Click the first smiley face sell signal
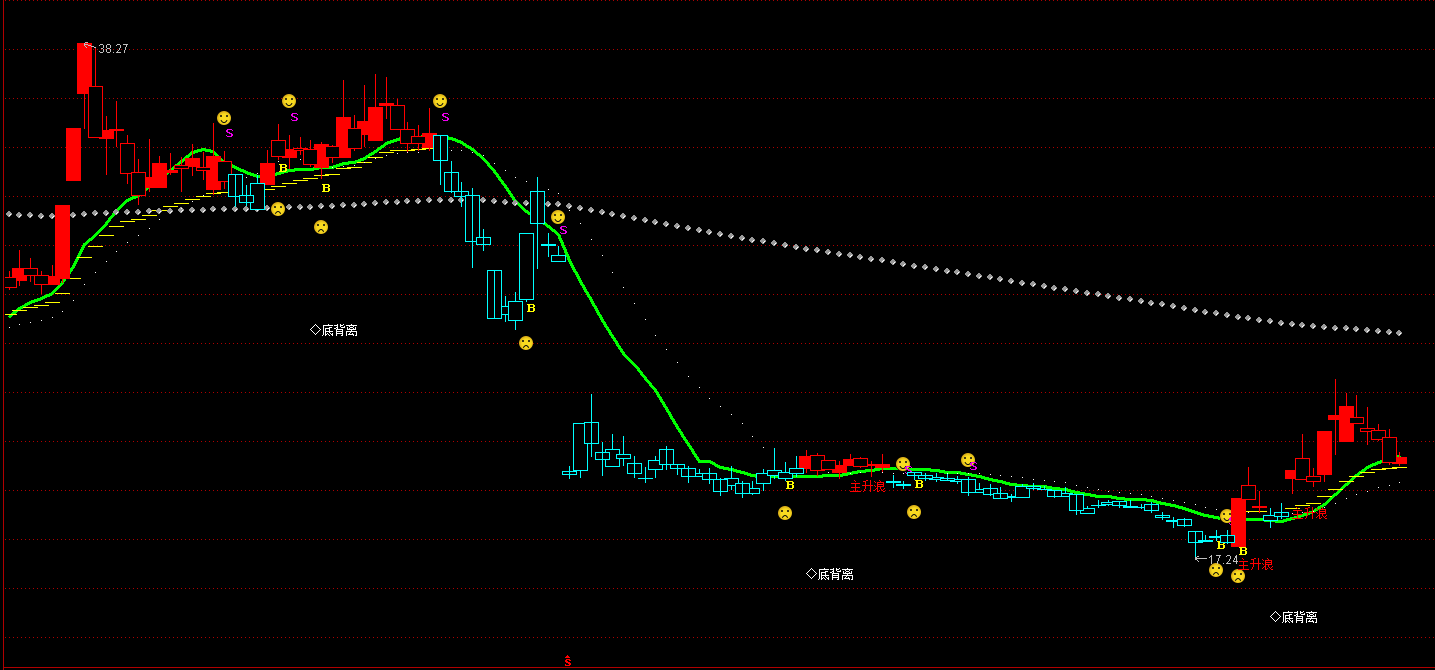Image resolution: width=1435 pixels, height=670 pixels. [224, 118]
